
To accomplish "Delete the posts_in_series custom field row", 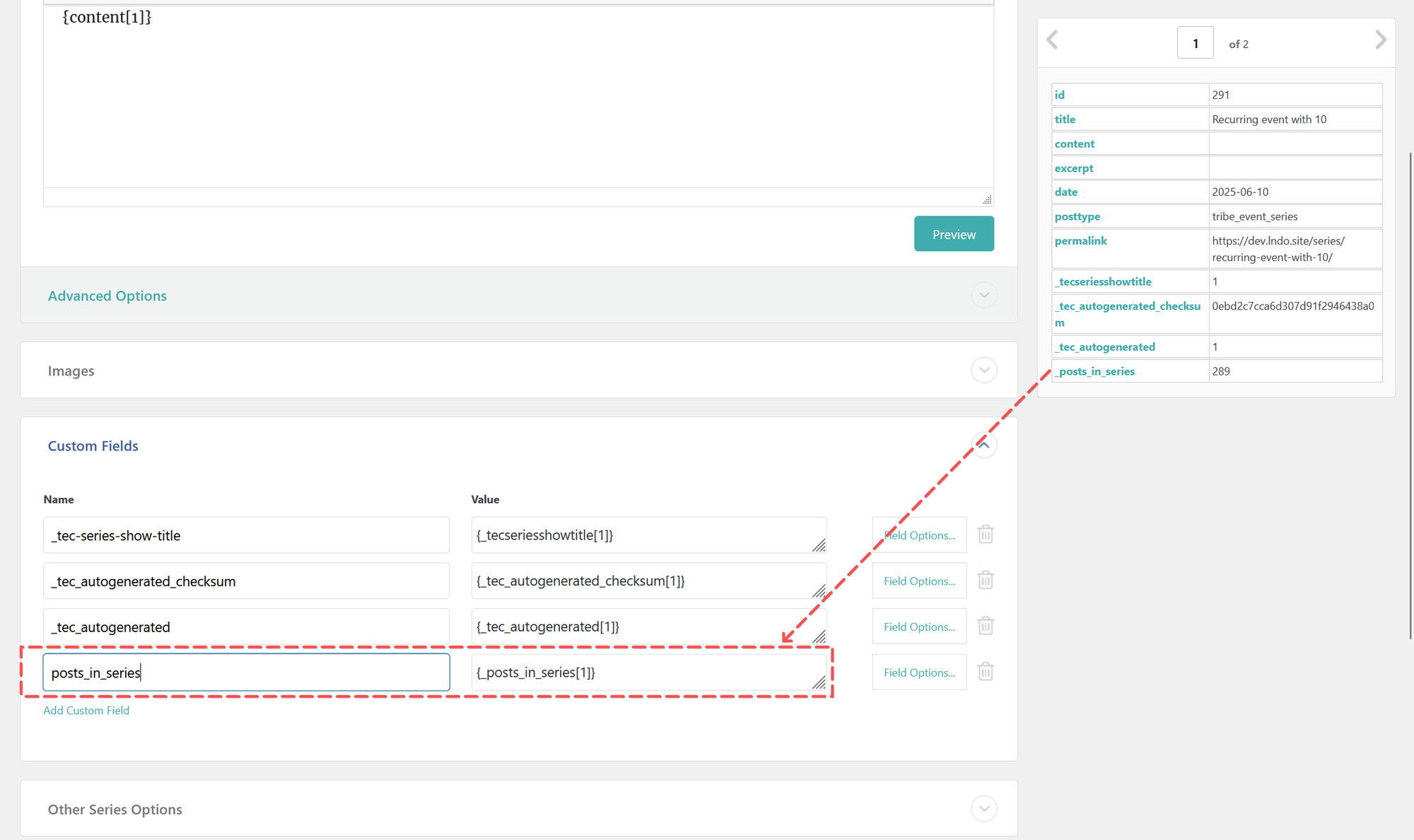I will (x=986, y=672).
